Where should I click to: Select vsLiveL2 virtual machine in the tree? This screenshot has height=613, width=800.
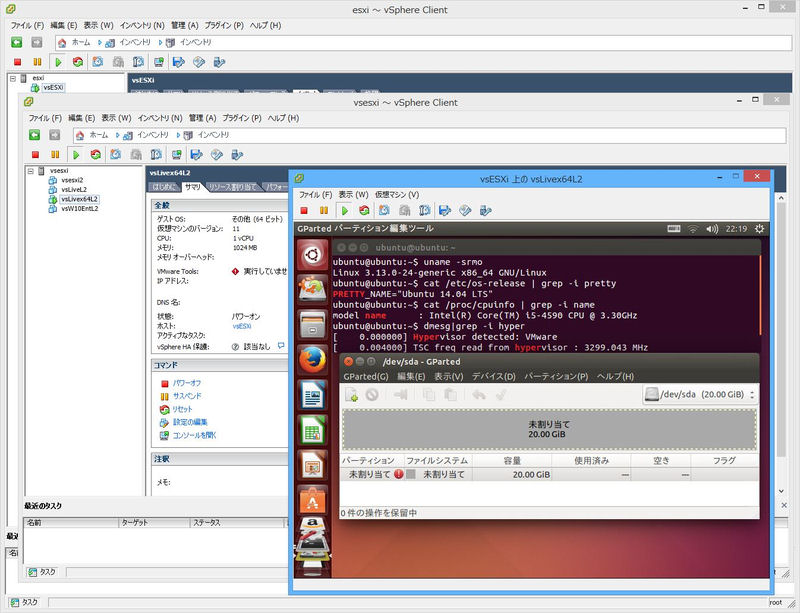(73, 189)
